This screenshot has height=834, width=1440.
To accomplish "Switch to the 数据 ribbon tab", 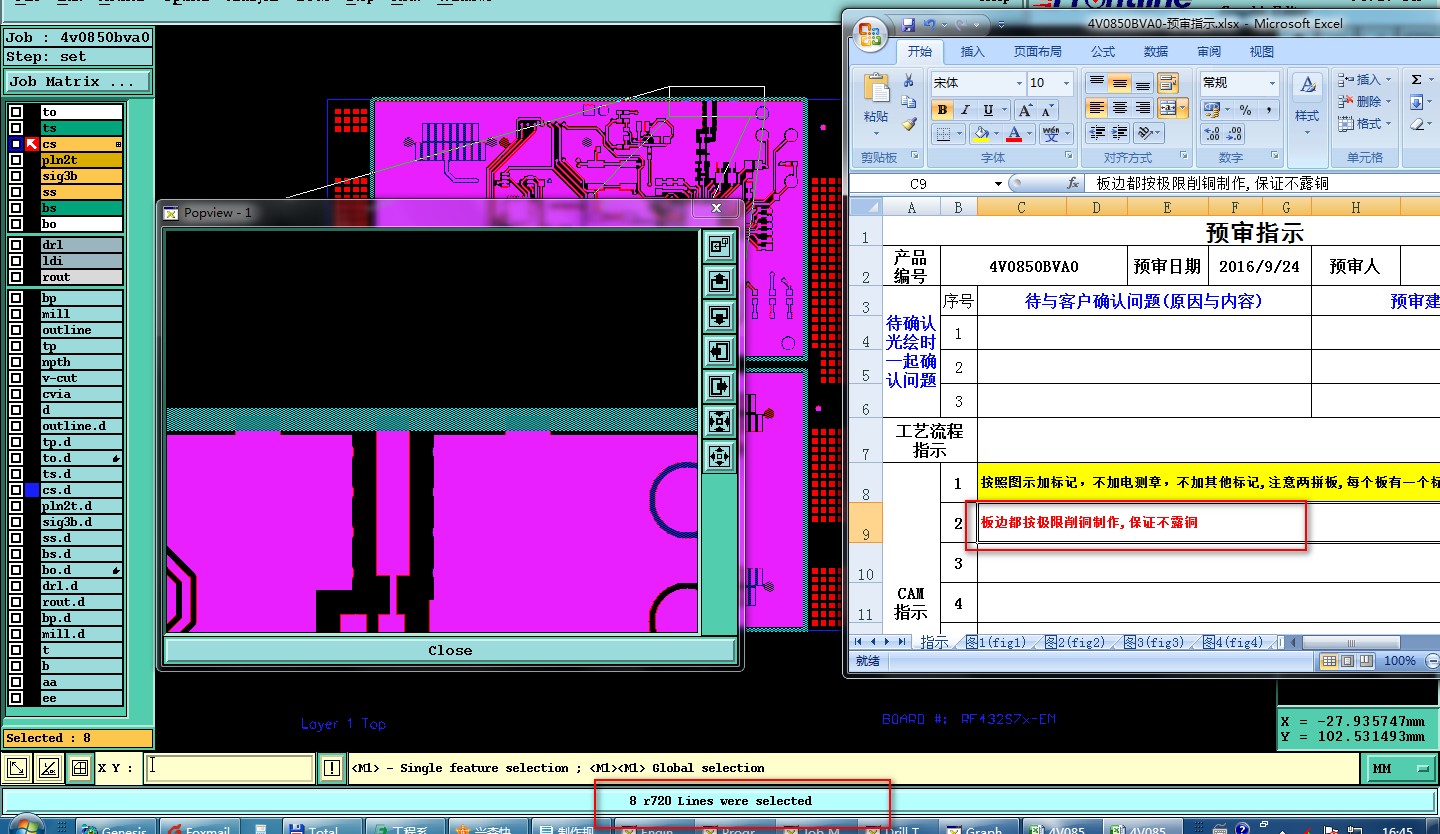I will 1156,52.
